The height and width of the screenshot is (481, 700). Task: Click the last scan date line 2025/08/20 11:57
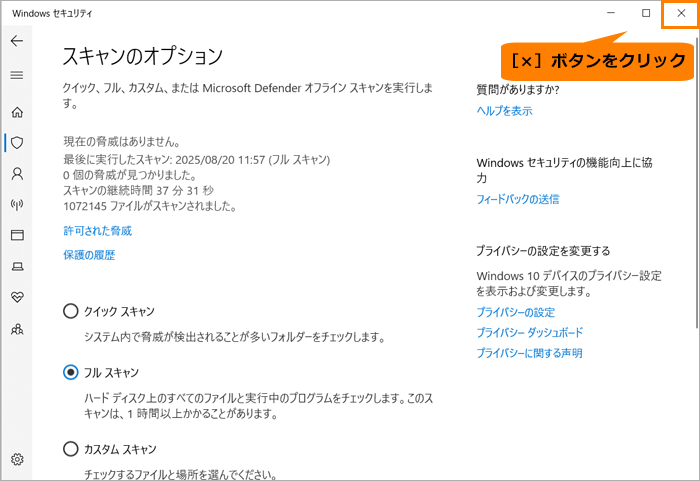196,159
